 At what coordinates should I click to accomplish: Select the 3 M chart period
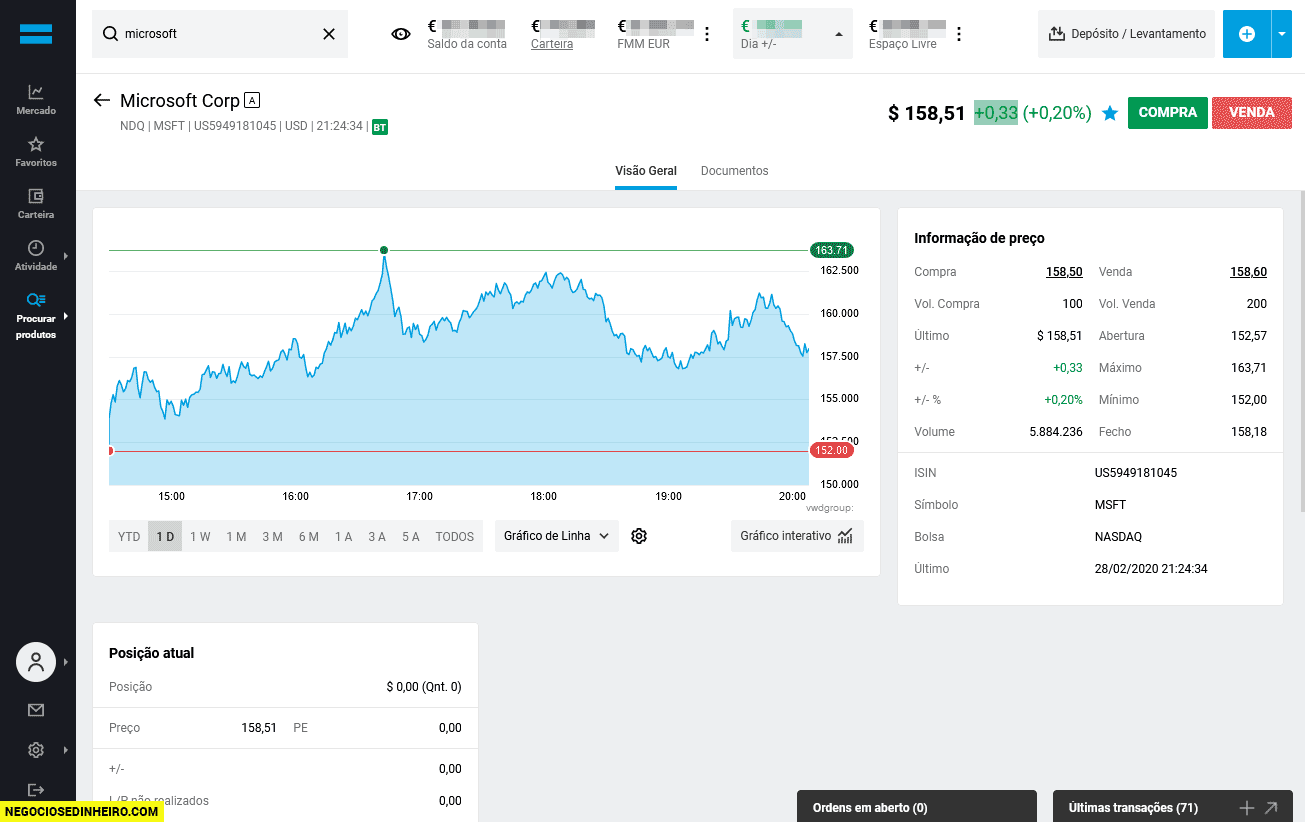pos(272,537)
